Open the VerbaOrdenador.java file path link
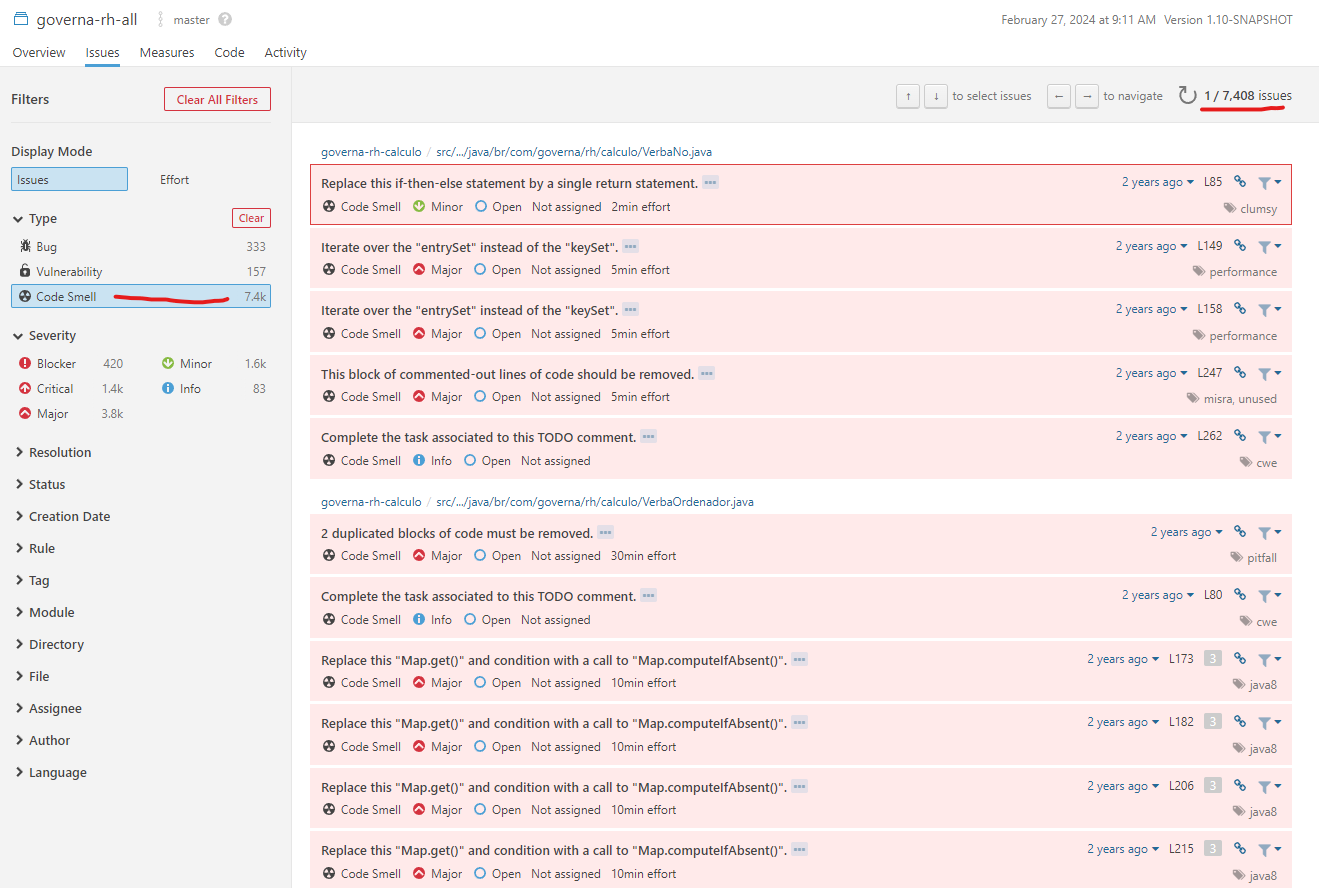Image resolution: width=1319 pixels, height=888 pixels. coord(595,502)
